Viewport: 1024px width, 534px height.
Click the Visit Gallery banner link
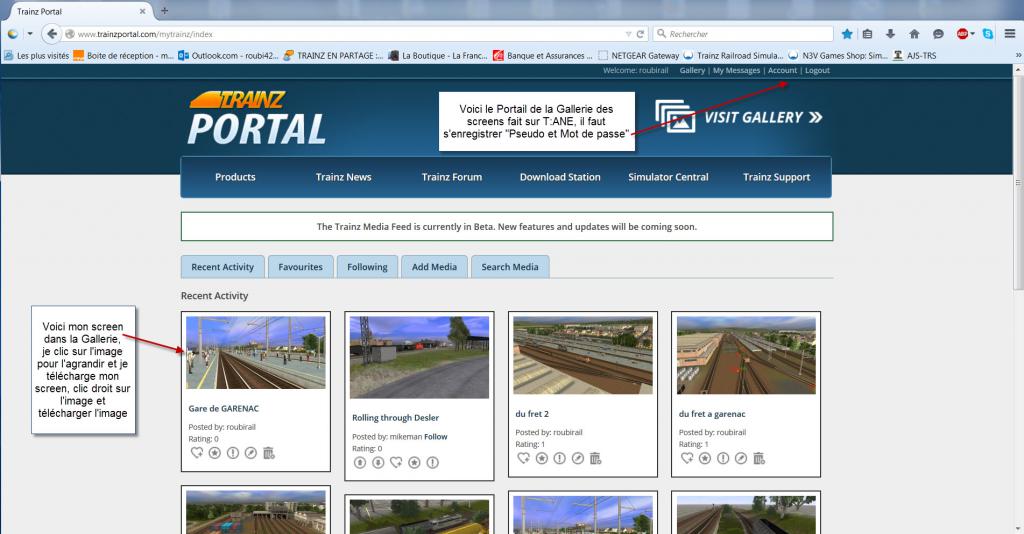click(739, 117)
